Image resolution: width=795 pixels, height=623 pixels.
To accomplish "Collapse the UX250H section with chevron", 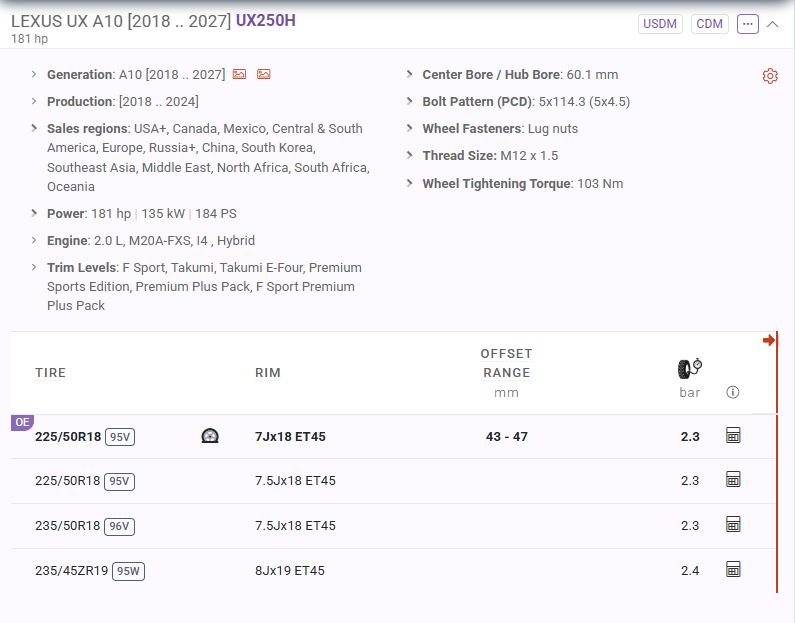I will pyautogui.click(x=772, y=24).
